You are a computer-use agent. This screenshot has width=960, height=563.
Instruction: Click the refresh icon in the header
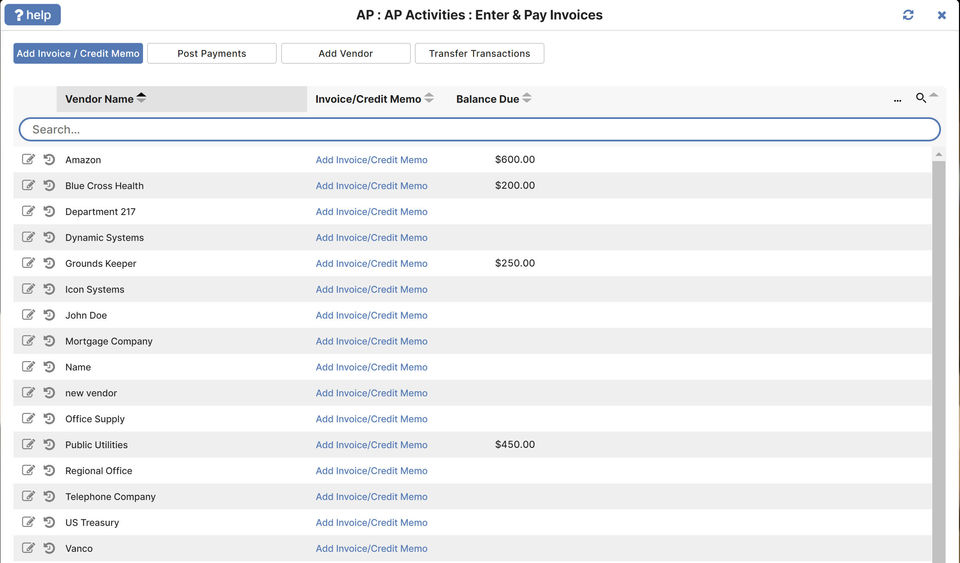tap(908, 15)
